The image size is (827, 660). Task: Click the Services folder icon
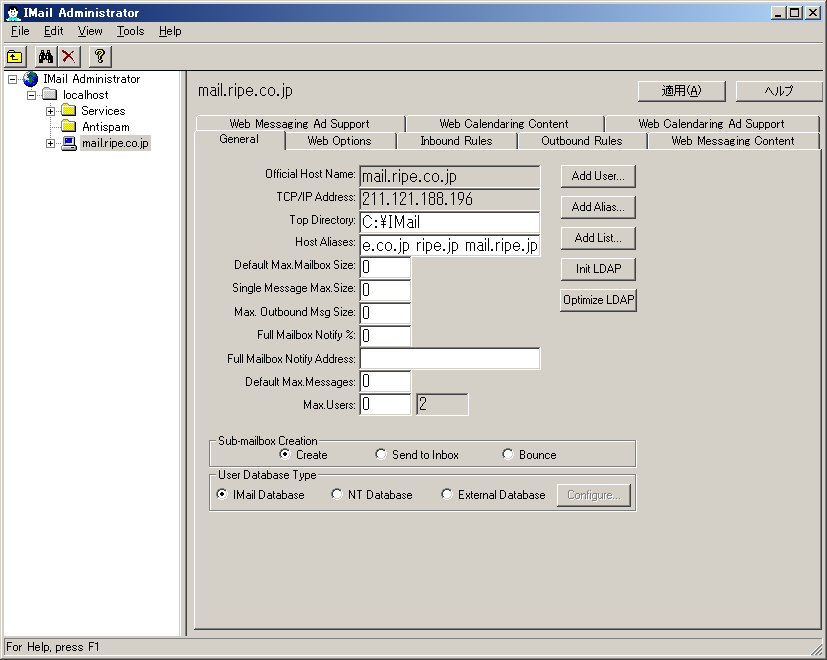coord(69,111)
